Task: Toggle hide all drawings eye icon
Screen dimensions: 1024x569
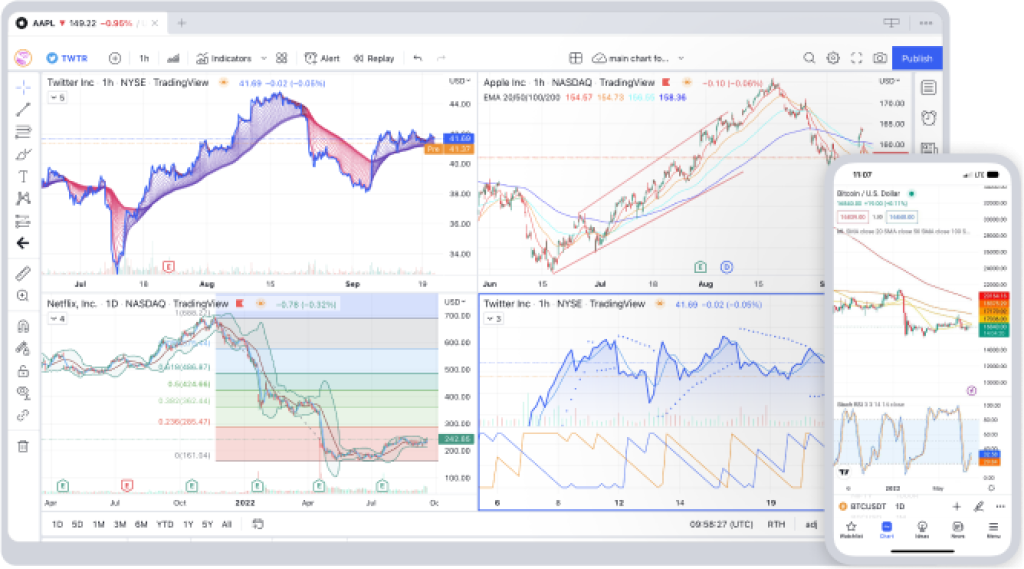Action: point(23,393)
